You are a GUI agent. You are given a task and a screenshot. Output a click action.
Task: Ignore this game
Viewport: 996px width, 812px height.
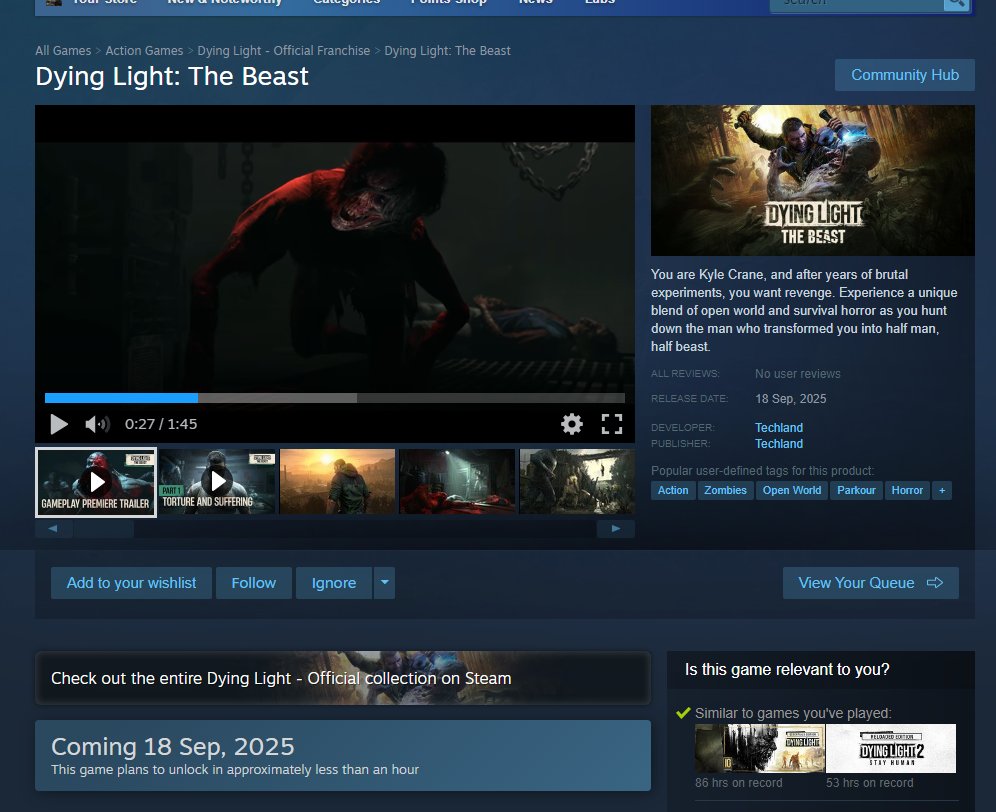click(333, 583)
